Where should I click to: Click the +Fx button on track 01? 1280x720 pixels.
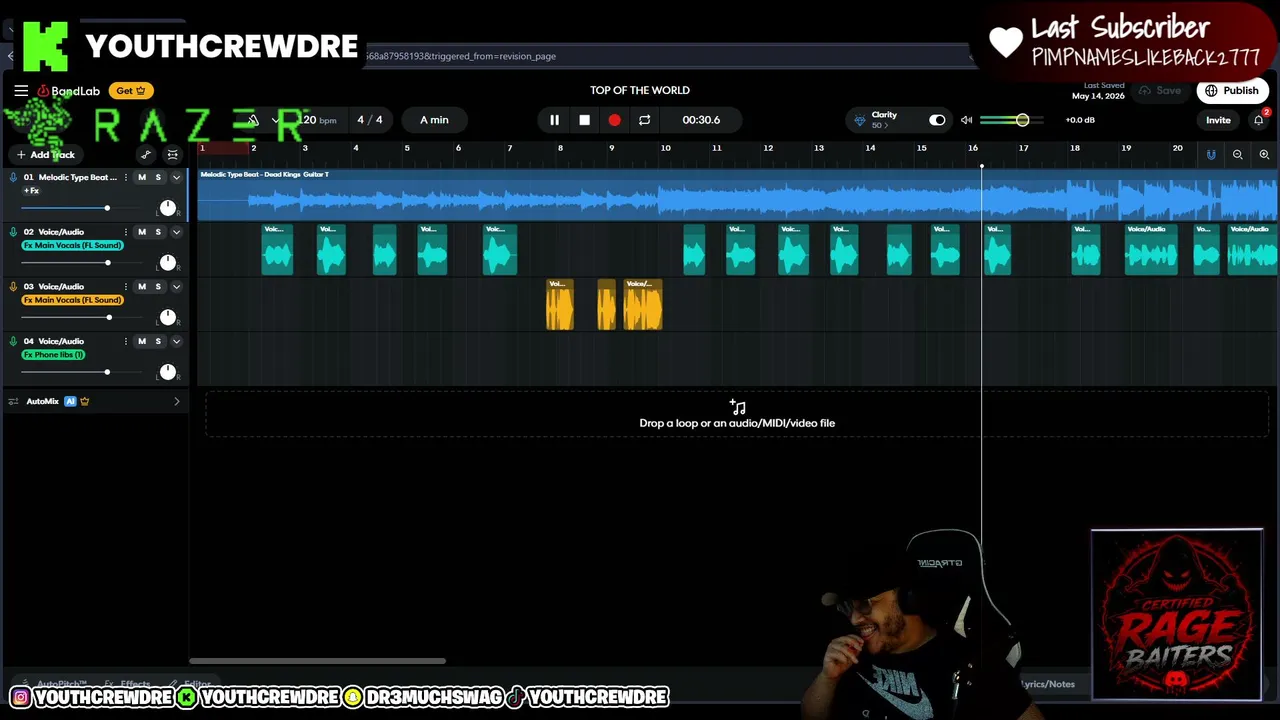(31, 191)
